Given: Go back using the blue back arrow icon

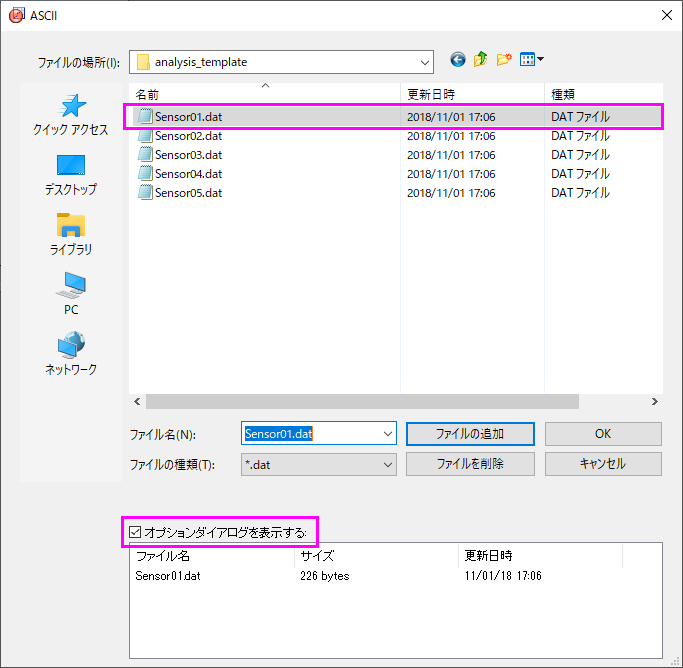Looking at the screenshot, I should pos(457,59).
